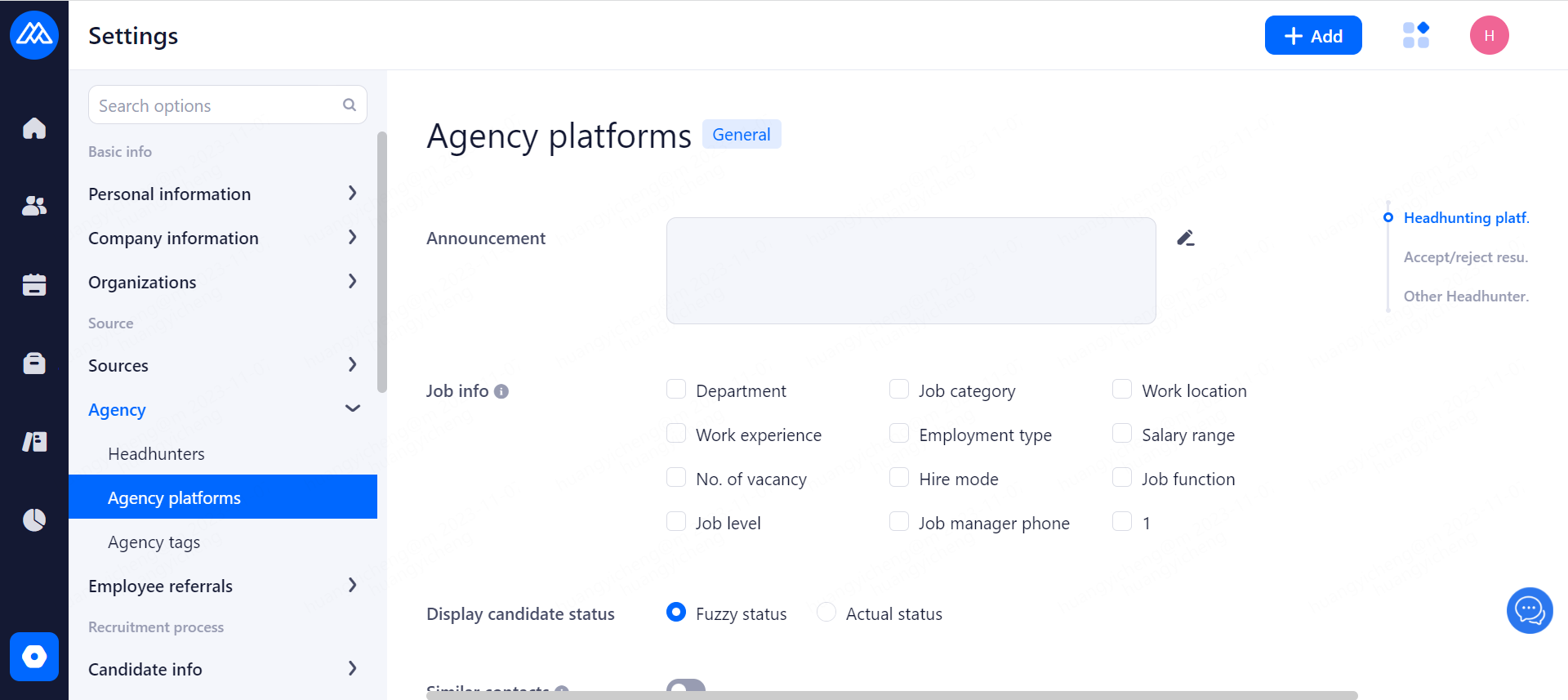Open the Headhunters settings item

click(156, 453)
